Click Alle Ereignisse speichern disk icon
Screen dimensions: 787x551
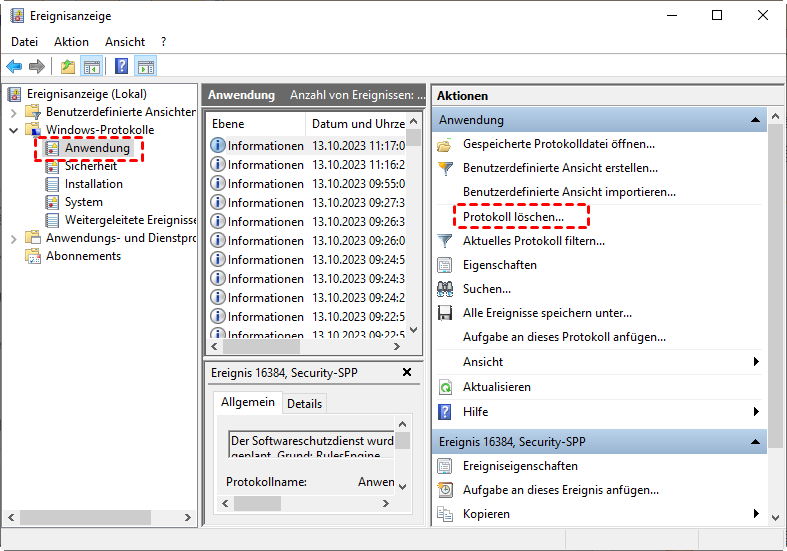click(x=445, y=313)
